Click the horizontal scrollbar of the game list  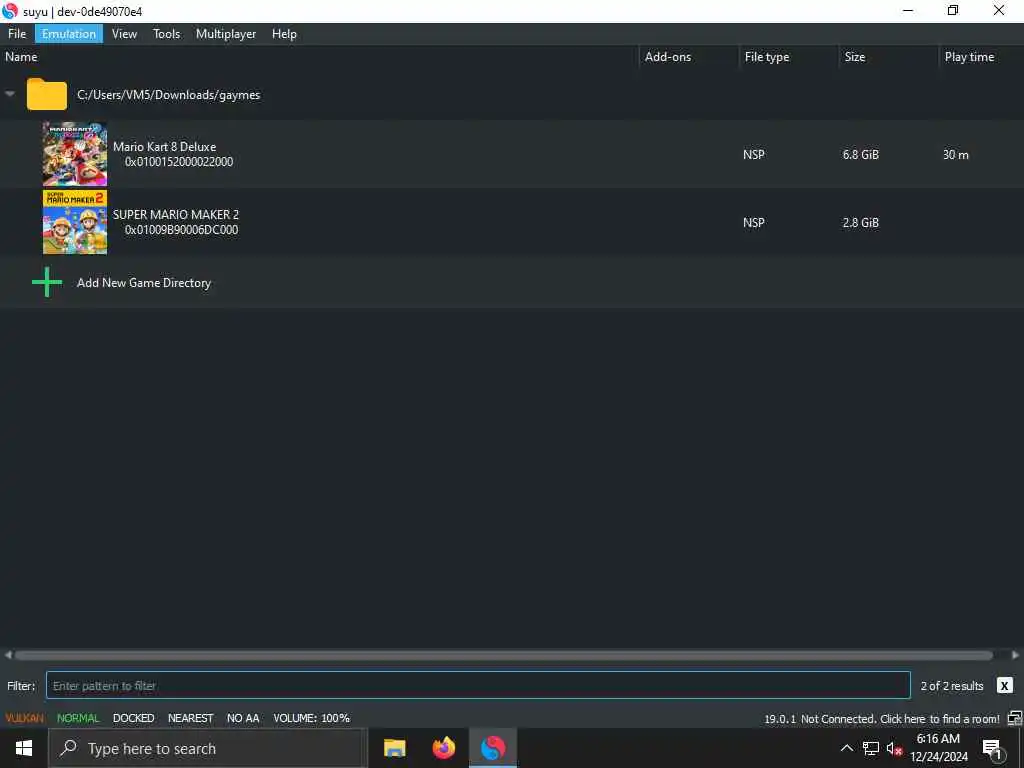point(503,655)
